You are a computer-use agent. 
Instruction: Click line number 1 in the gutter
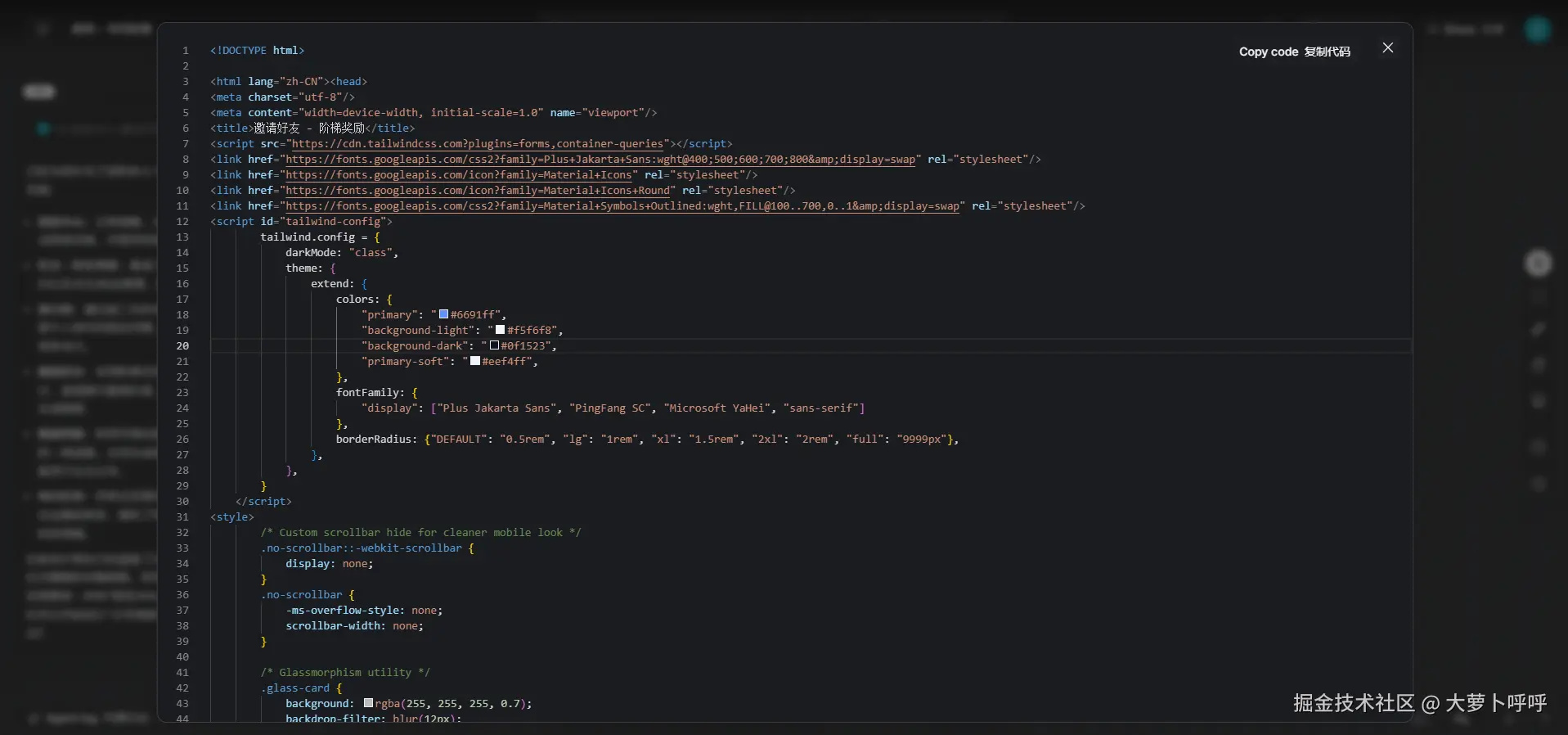(x=186, y=51)
